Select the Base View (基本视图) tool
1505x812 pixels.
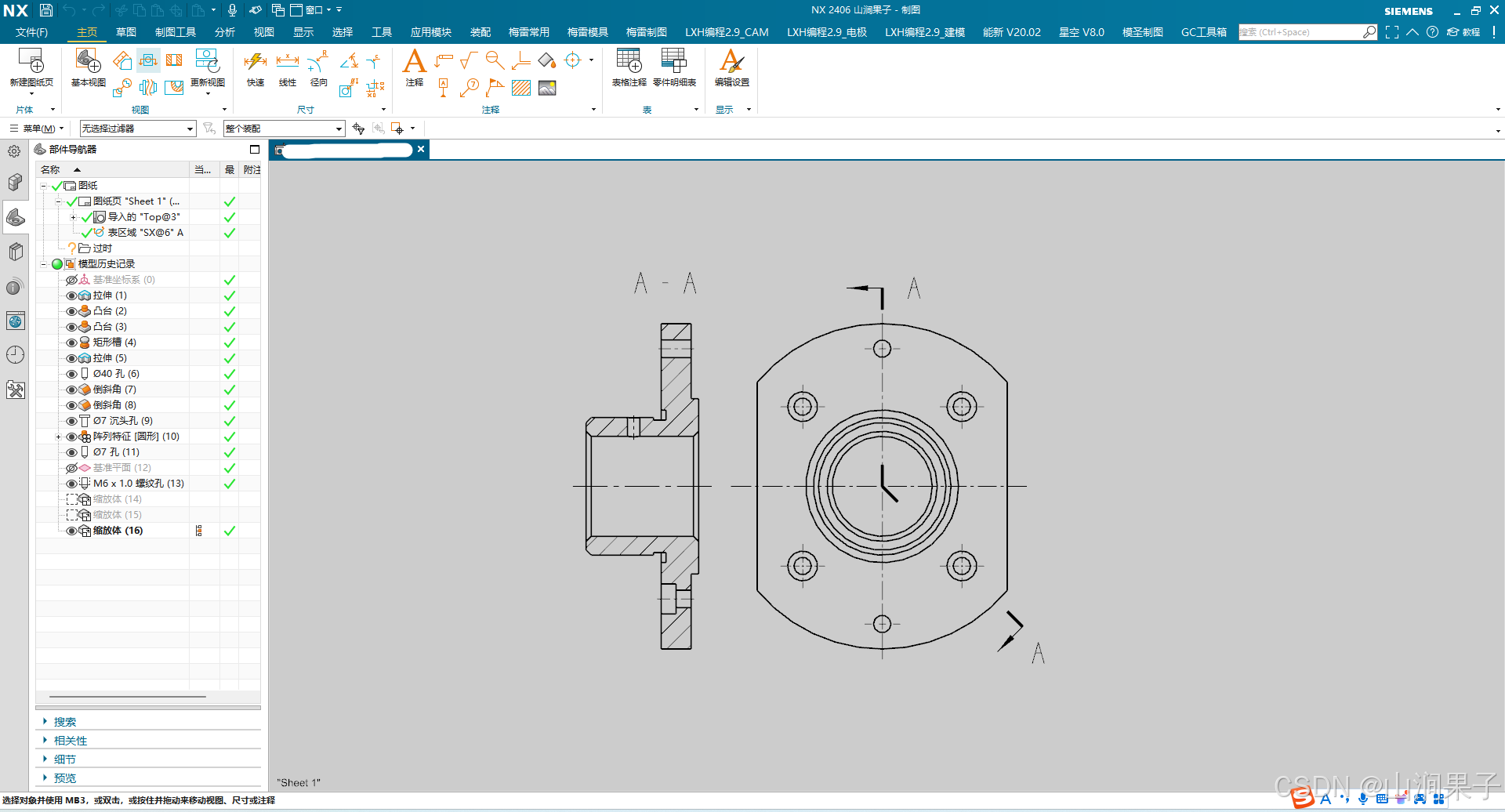coord(88,61)
